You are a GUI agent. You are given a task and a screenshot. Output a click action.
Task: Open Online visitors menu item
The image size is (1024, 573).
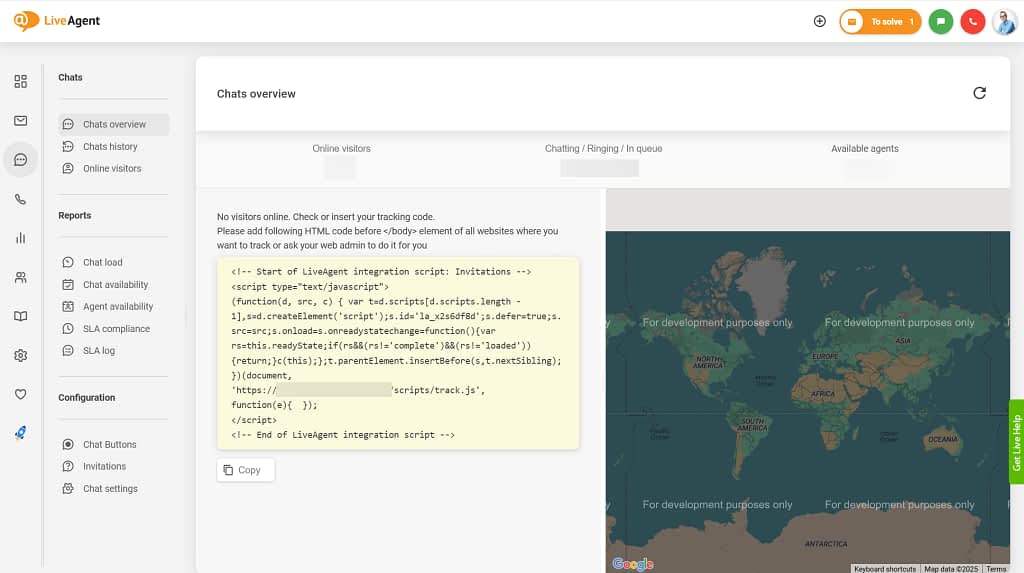[x=114, y=169]
